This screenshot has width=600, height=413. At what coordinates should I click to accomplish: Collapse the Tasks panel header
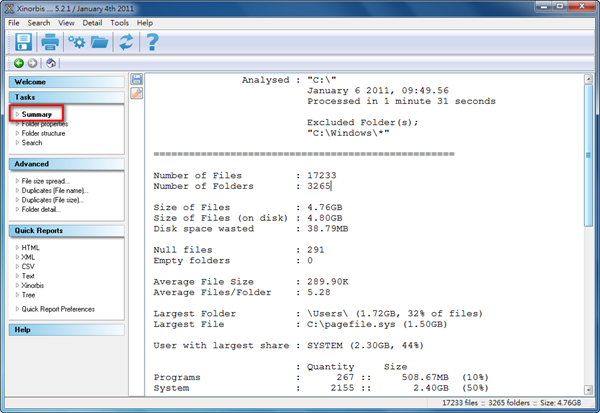point(66,97)
